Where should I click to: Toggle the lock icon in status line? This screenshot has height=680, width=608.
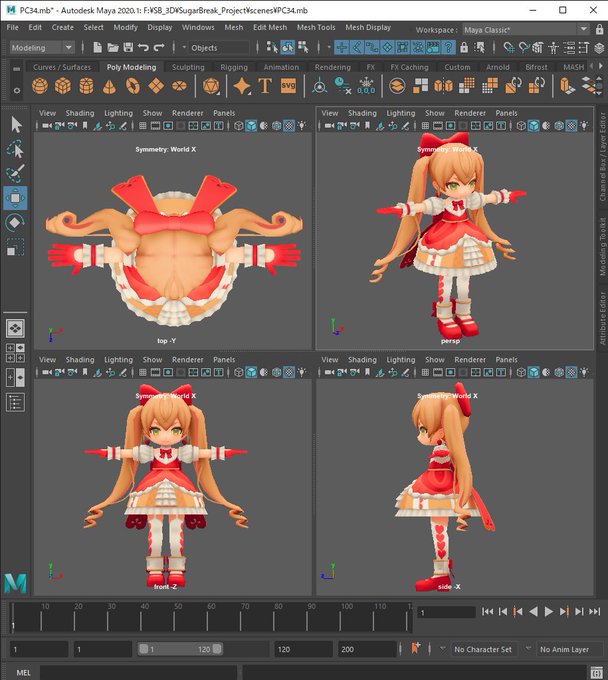pyautogui.click(x=464, y=47)
